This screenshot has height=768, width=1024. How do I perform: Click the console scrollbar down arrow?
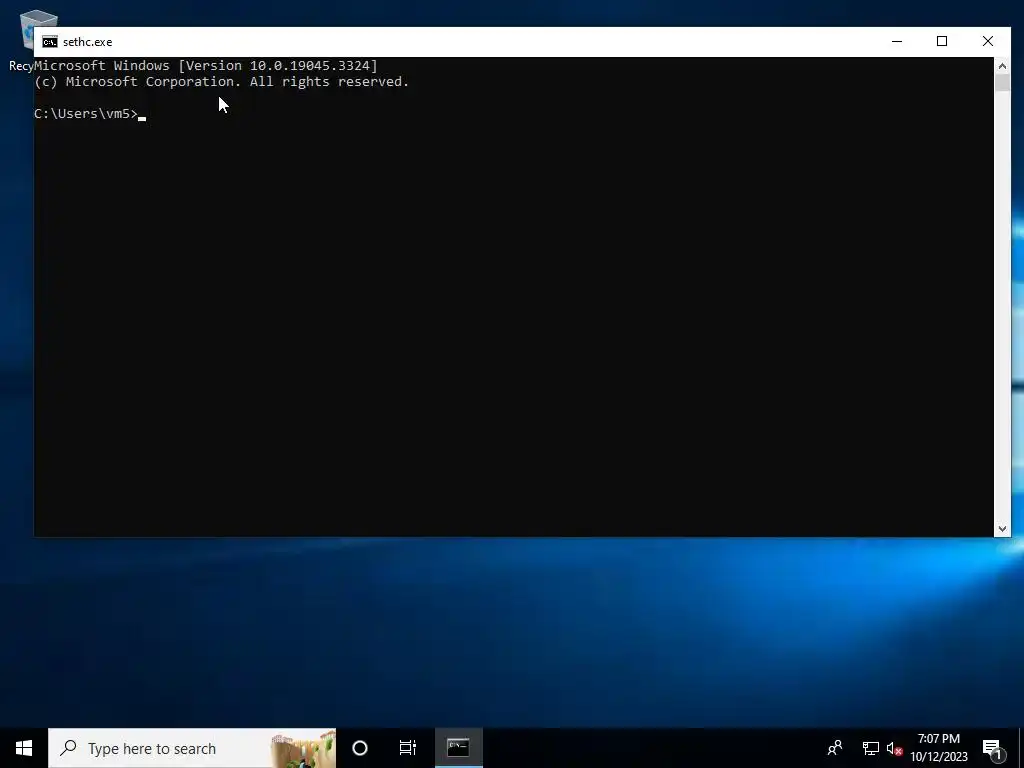[x=1002, y=529]
